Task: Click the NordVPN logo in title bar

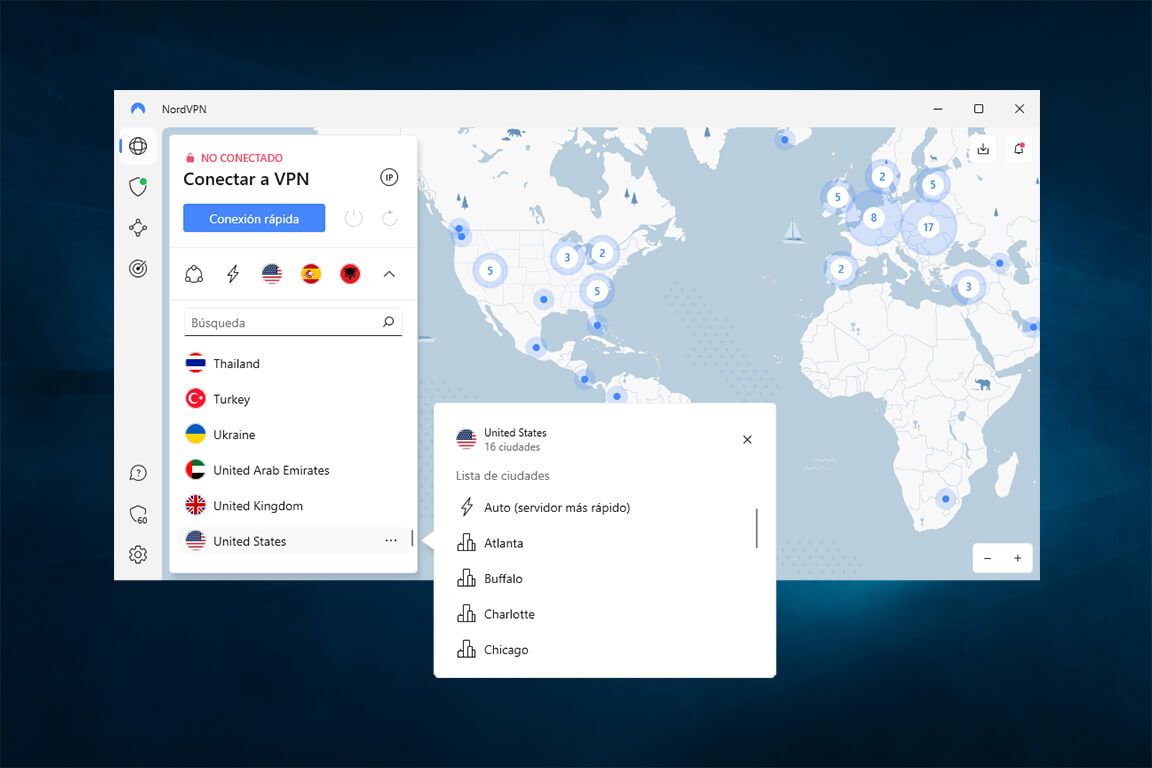Action: pyautogui.click(x=137, y=109)
